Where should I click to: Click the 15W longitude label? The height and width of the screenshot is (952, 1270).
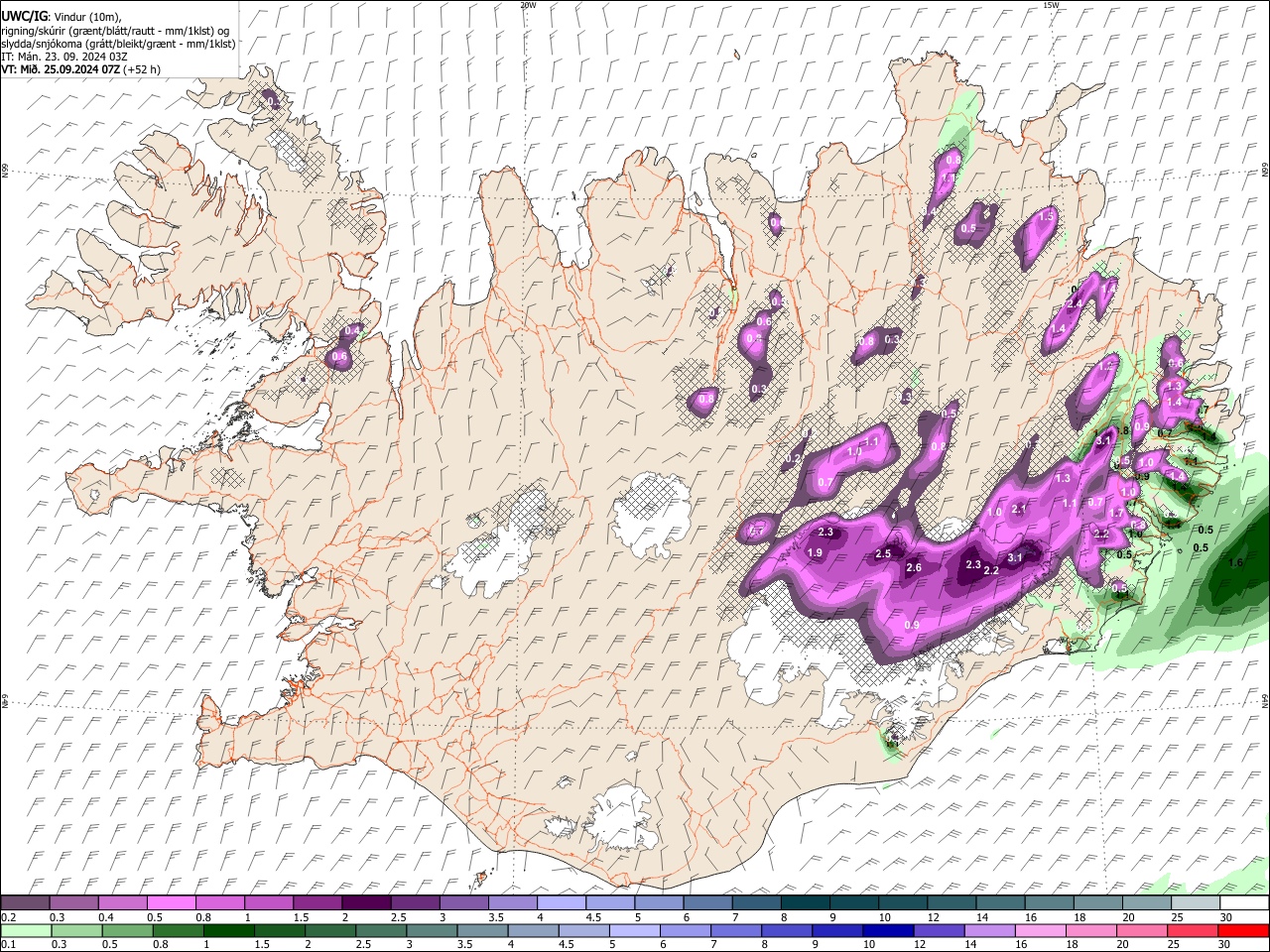pos(1051,5)
